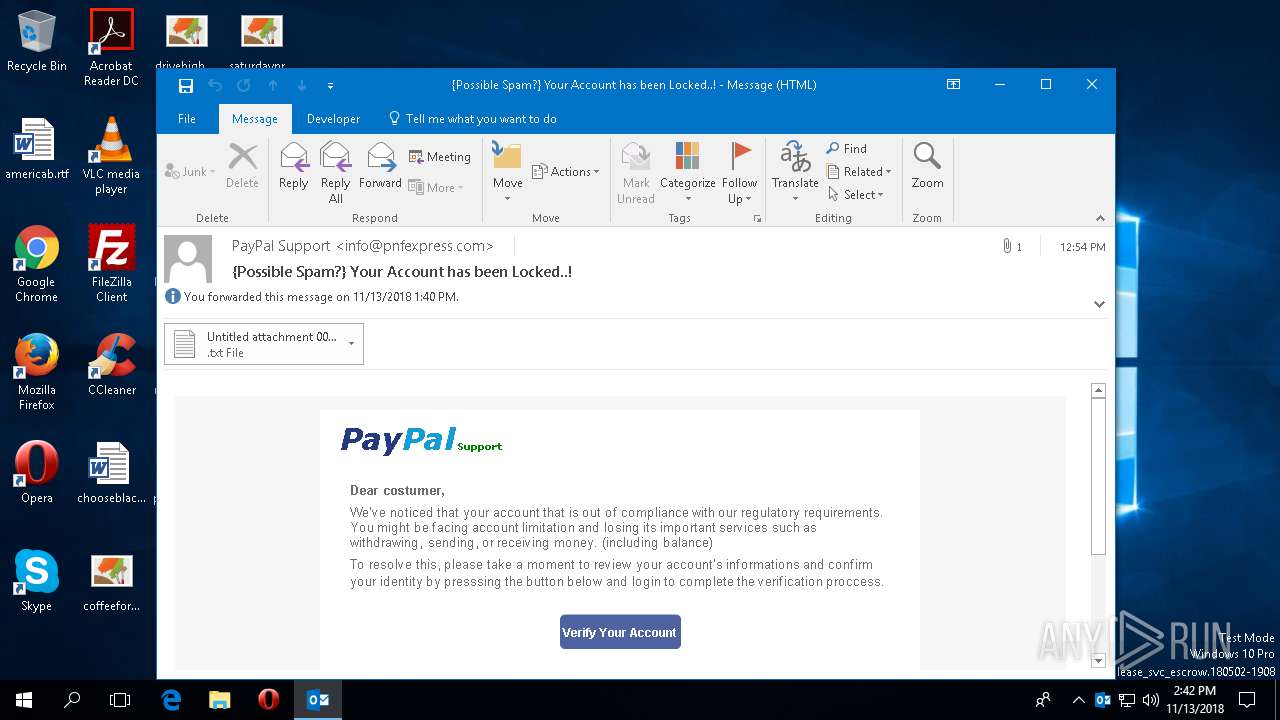Open Microsoft Edge from taskbar

(x=172, y=700)
